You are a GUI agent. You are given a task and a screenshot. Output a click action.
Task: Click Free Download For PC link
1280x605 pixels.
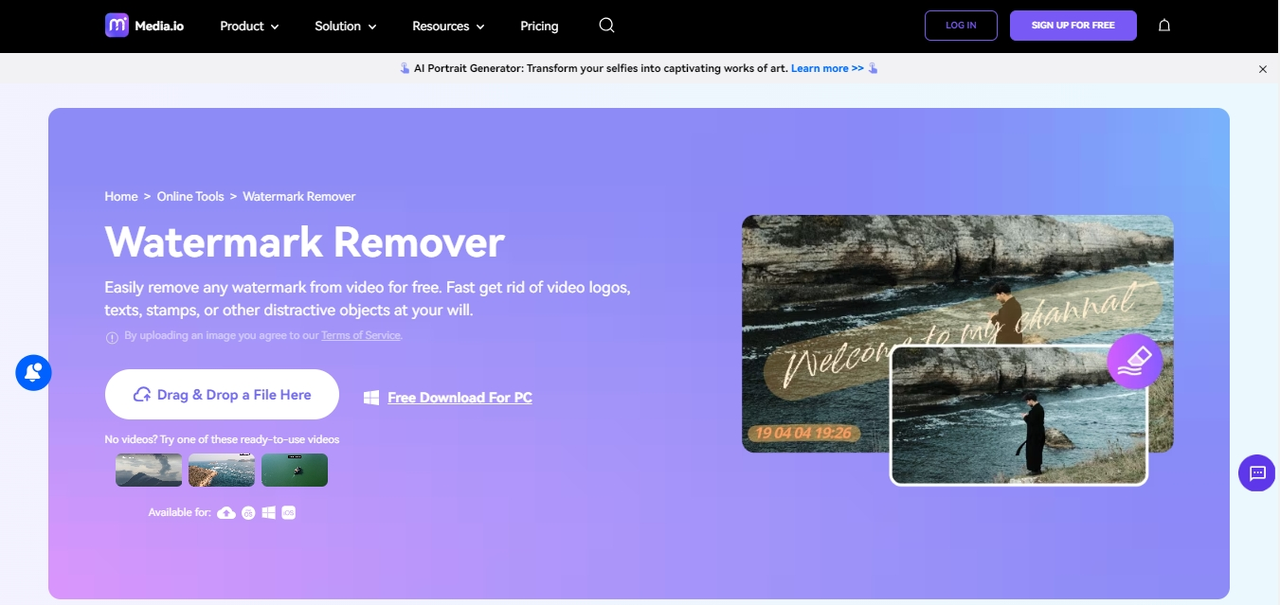click(460, 398)
